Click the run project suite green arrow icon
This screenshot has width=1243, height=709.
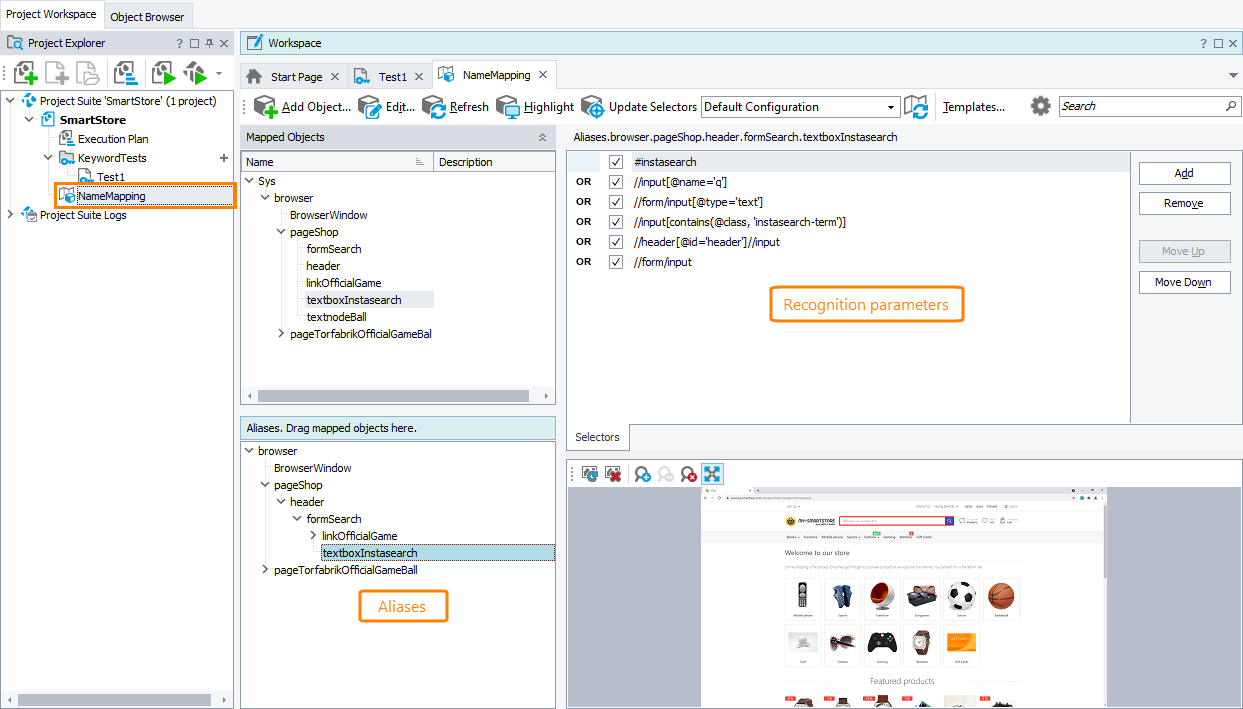pyautogui.click(x=163, y=73)
